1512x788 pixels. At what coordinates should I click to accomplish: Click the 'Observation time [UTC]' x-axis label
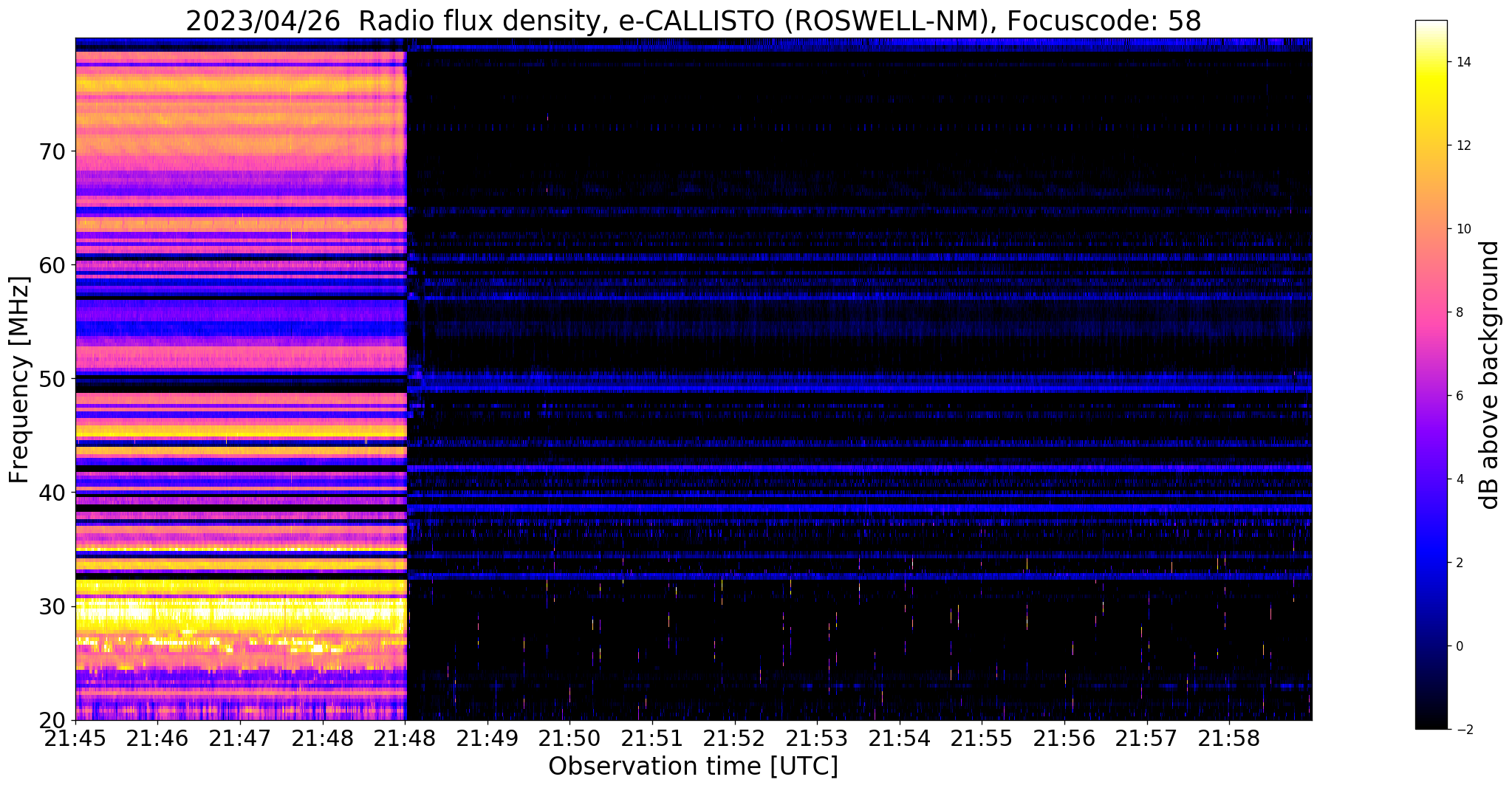click(693, 767)
